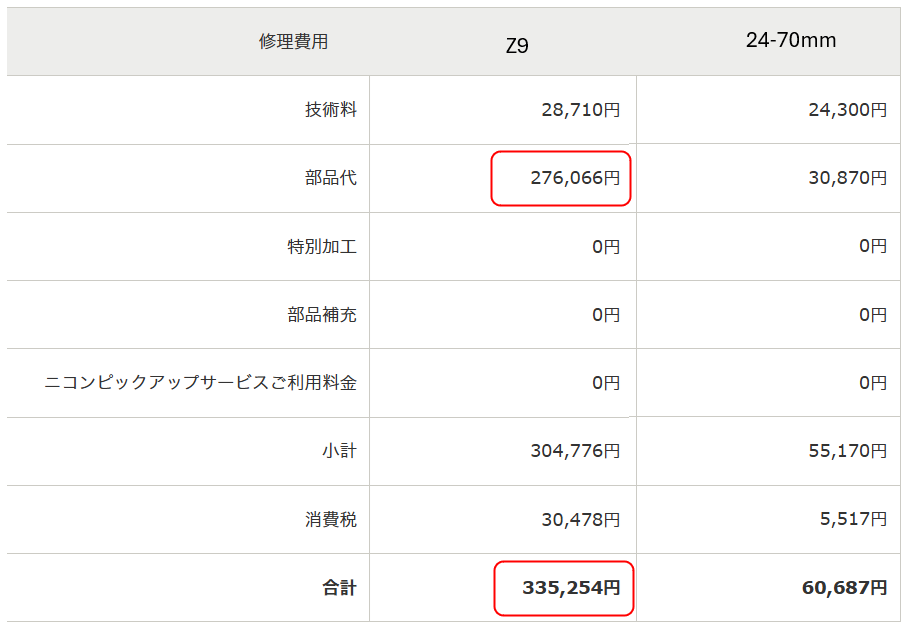Click the 304,776円 subtotal cell
901x628 pixels.
click(x=575, y=451)
